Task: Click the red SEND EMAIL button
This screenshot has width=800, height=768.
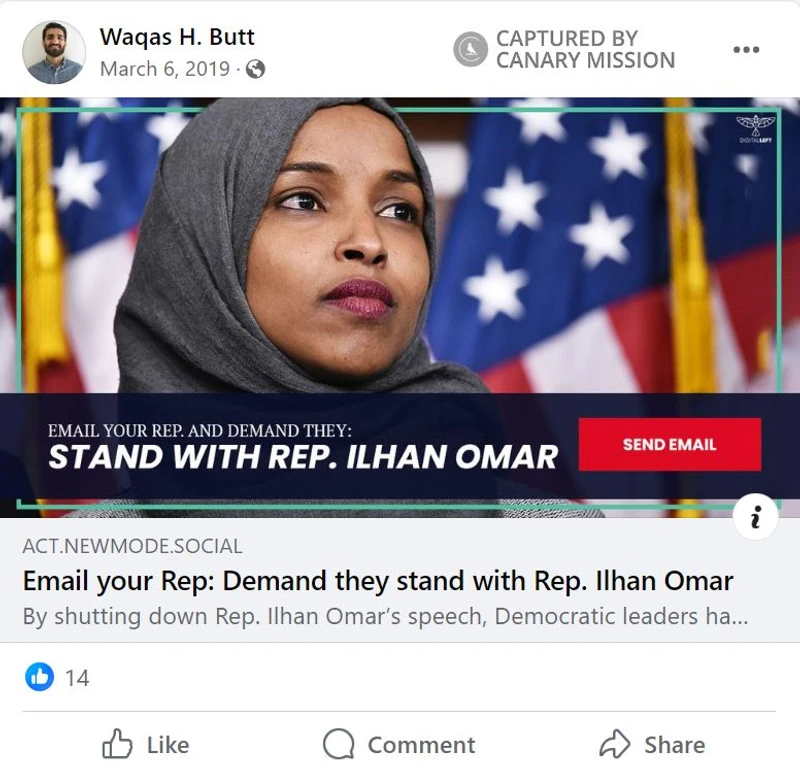Action: point(669,444)
